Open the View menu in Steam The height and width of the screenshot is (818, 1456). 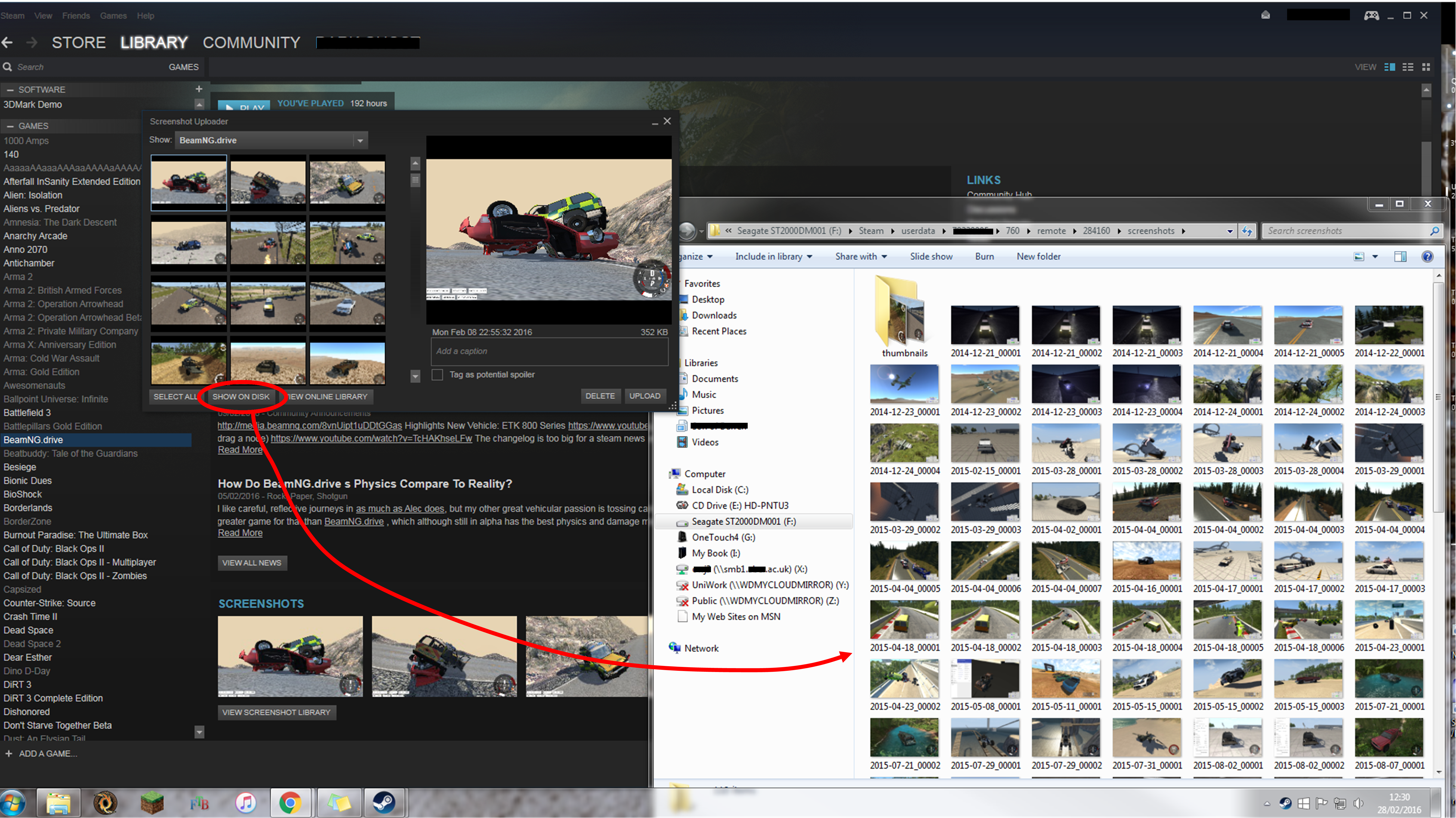point(43,15)
